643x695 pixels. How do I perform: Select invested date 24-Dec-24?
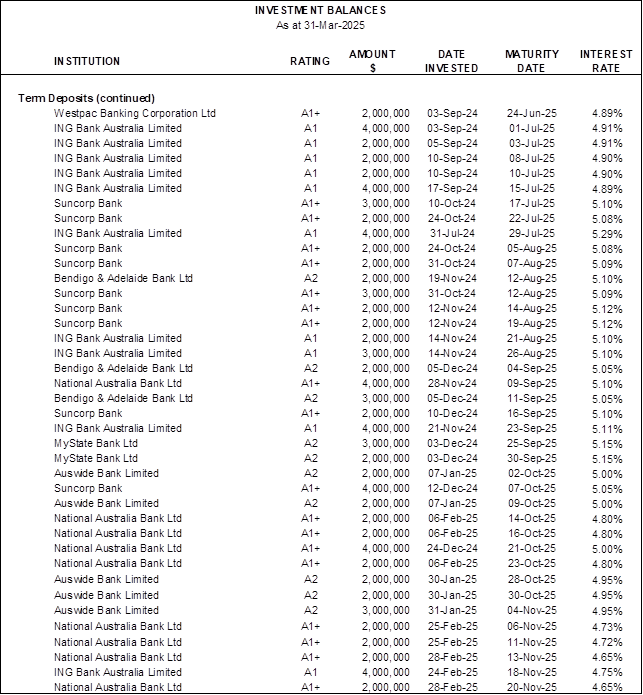(452, 549)
